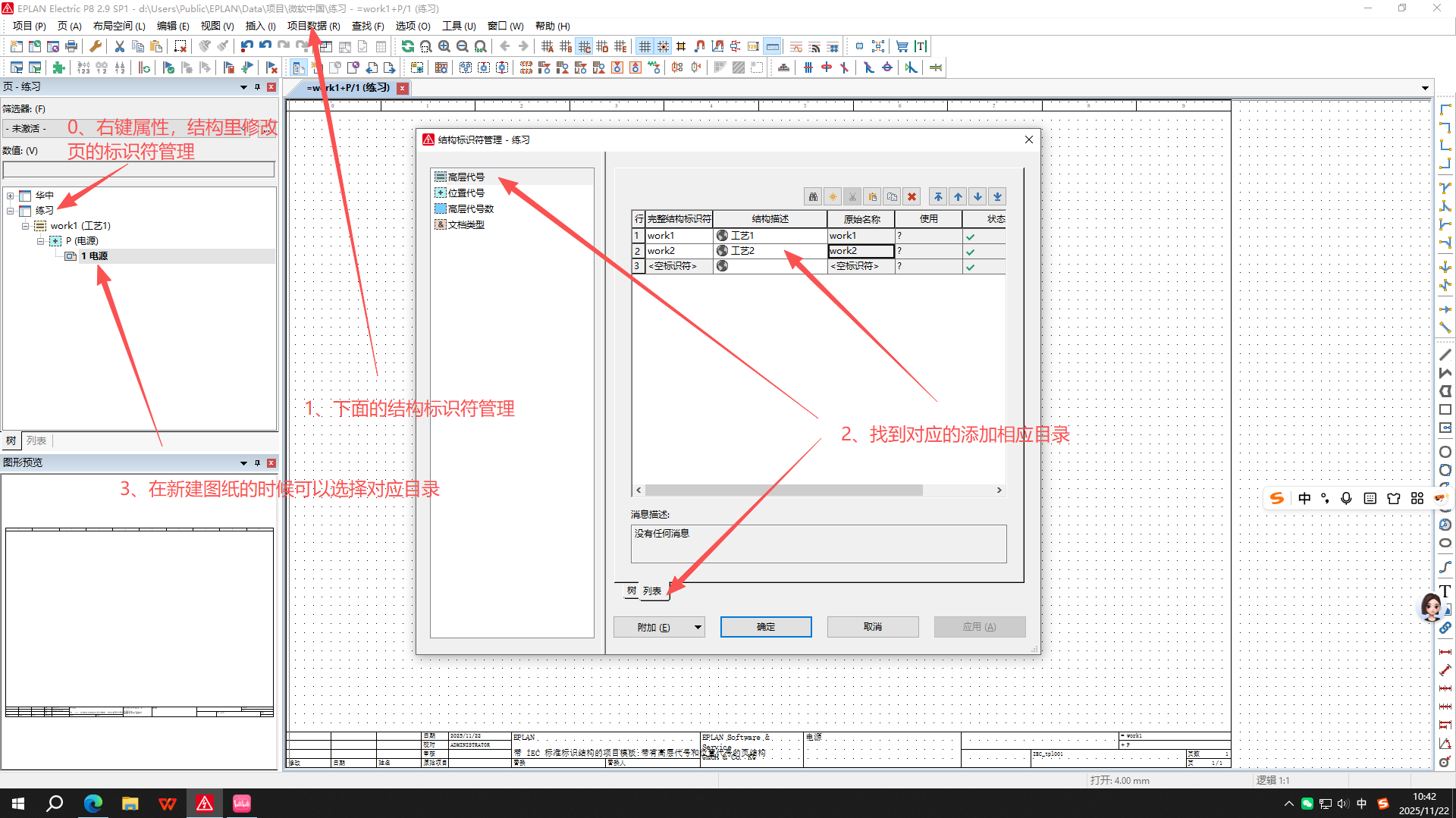Switch to the 列表 tab in the page navigator

pyautogui.click(x=36, y=440)
